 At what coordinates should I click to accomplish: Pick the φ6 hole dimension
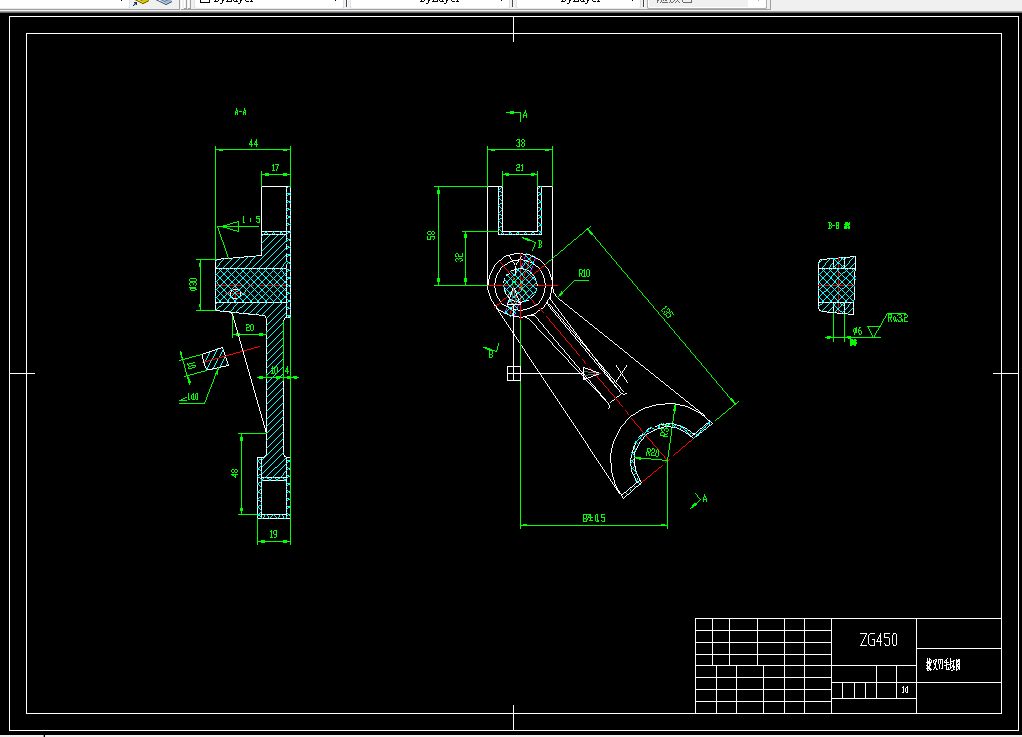point(857,331)
